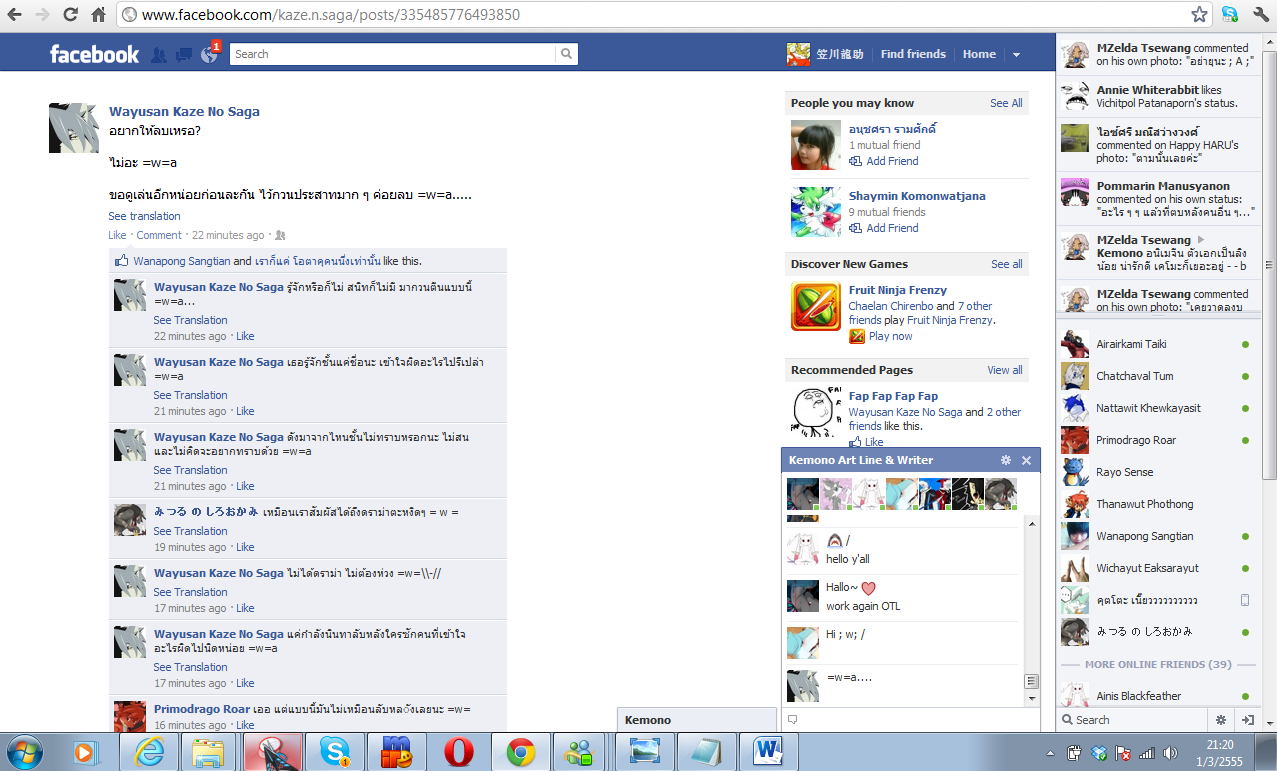Open Wanapong Sangtian link in likes line
Screen dimensions: 1277x771
[x=182, y=261]
